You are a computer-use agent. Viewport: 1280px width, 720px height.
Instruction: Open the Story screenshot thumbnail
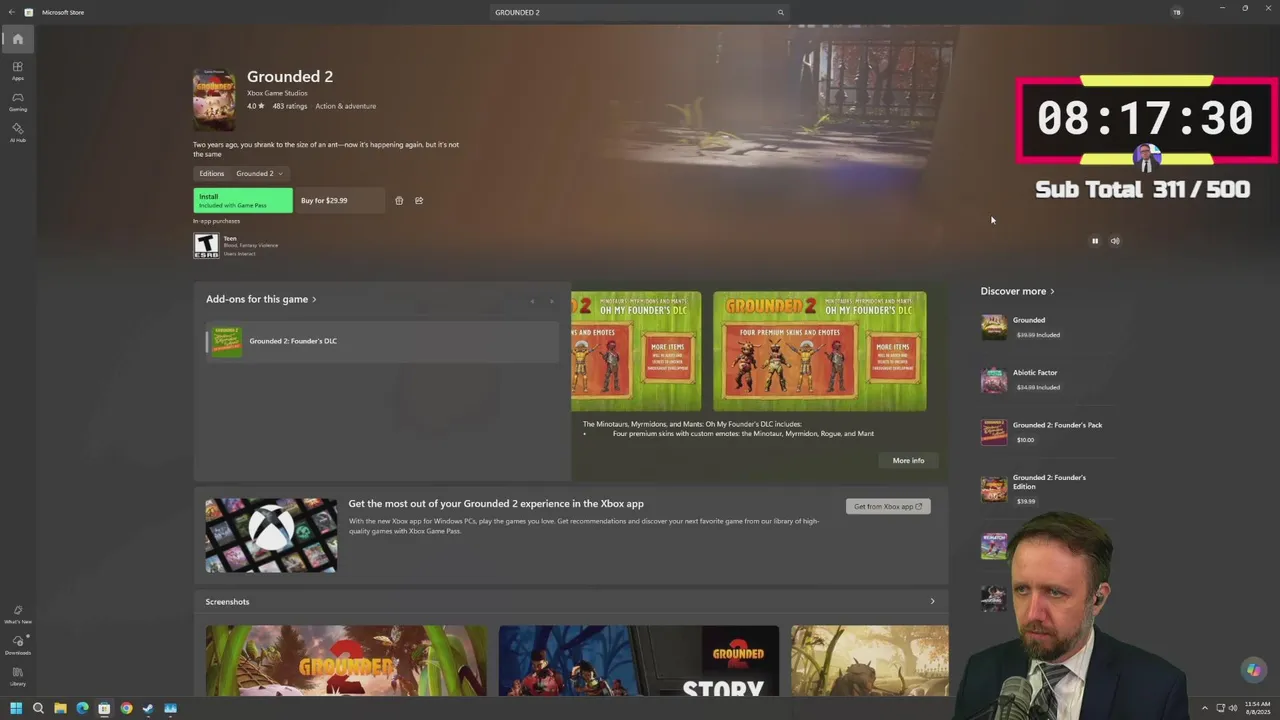click(638, 661)
